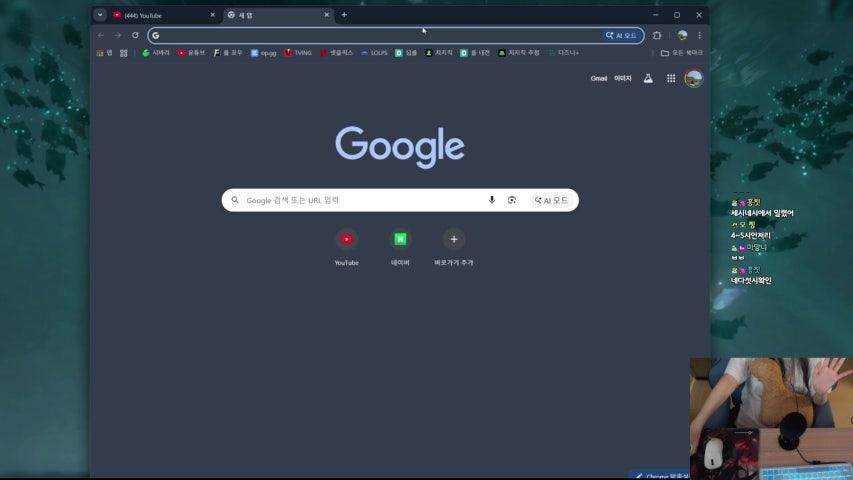Select the new tab labeled 새 탭

tap(277, 15)
